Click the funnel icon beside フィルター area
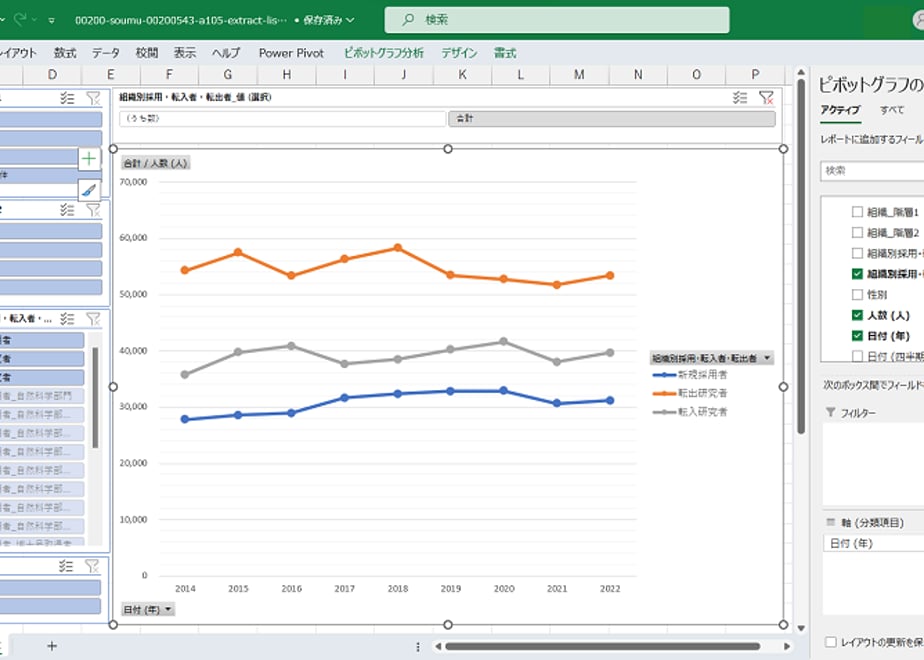 tap(830, 412)
